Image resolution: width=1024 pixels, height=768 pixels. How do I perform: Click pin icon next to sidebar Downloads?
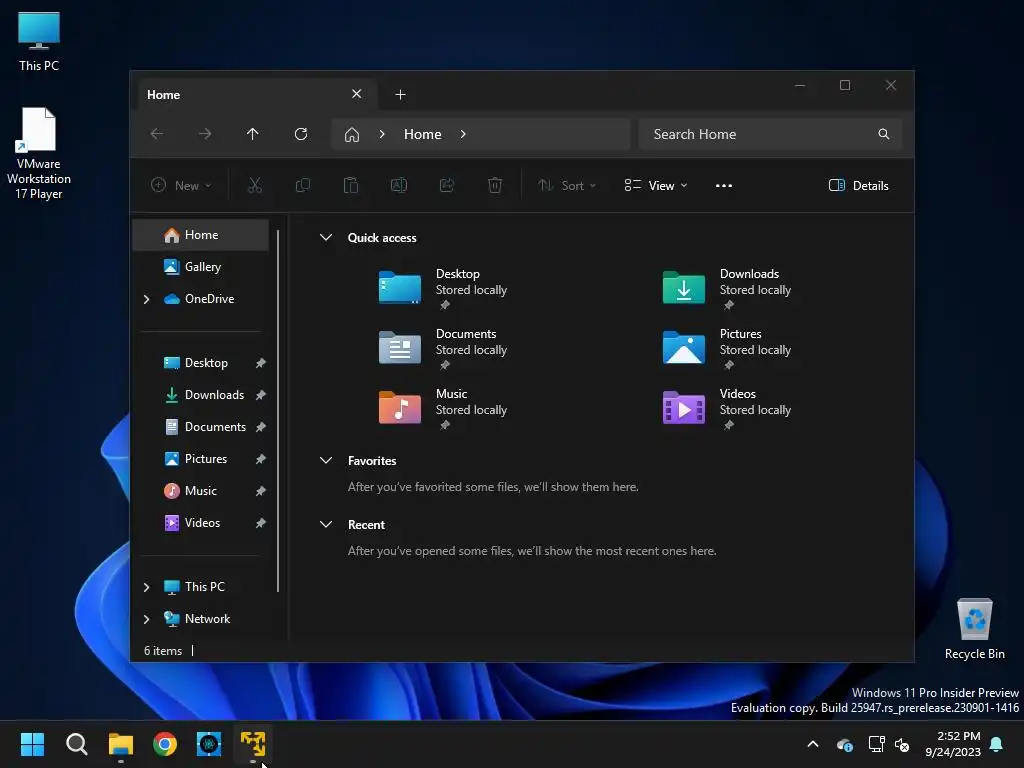[x=260, y=395]
